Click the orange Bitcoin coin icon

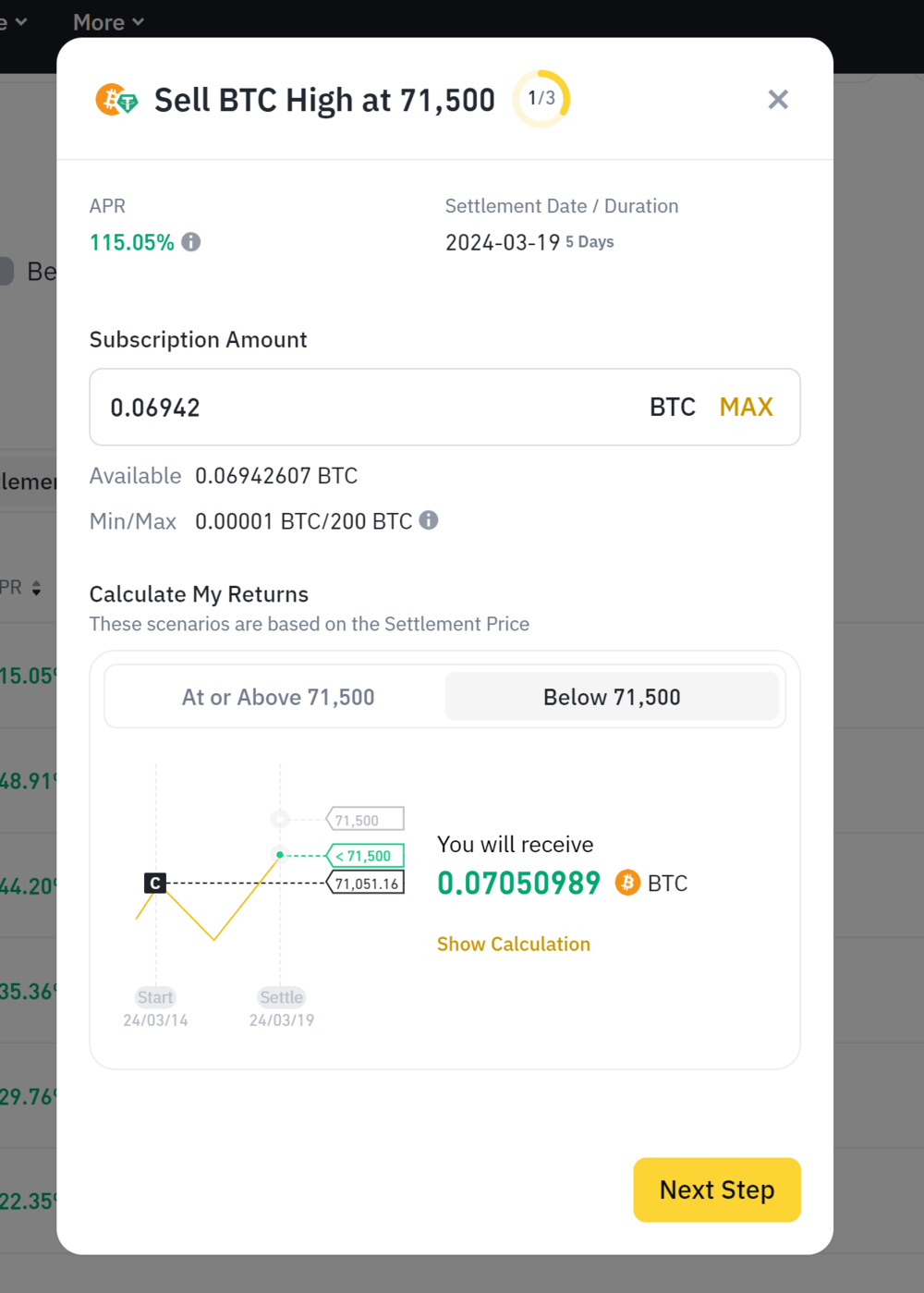[627, 883]
